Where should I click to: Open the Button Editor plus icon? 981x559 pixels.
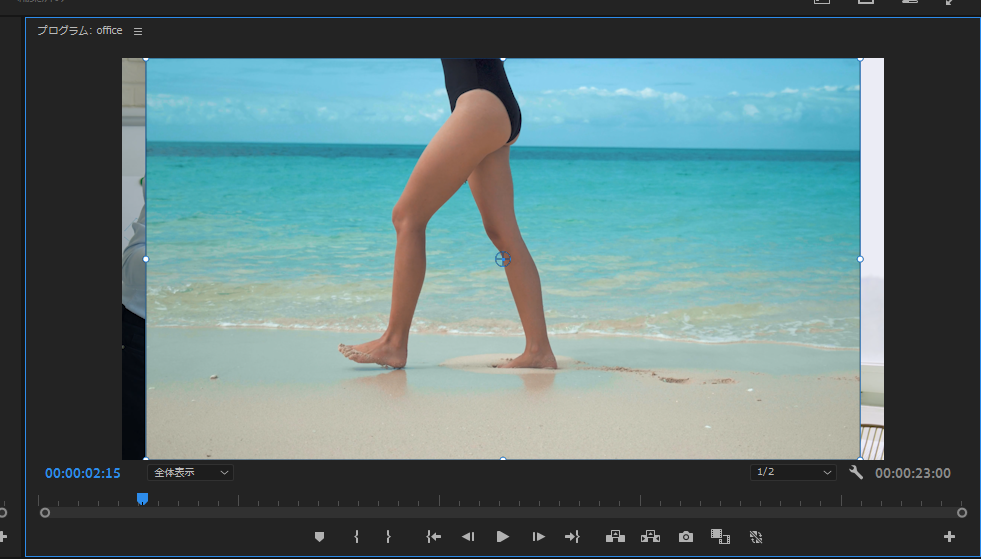pyautogui.click(x=949, y=537)
